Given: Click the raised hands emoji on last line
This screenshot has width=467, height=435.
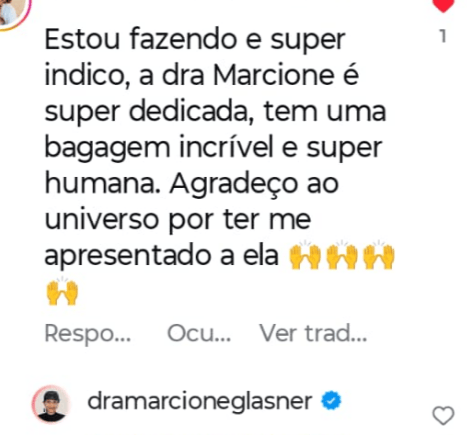Looking at the screenshot, I should pos(62,291).
